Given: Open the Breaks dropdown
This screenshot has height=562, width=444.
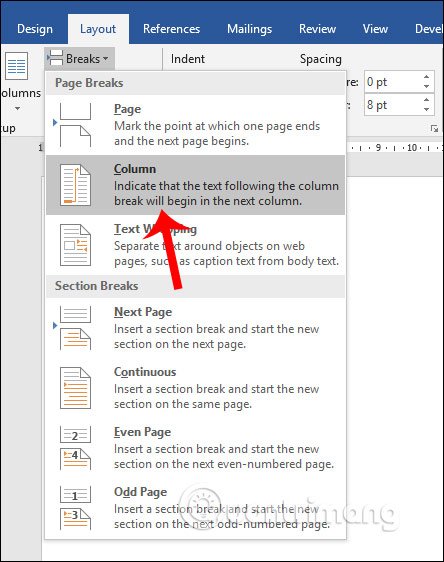Looking at the screenshot, I should [79, 58].
